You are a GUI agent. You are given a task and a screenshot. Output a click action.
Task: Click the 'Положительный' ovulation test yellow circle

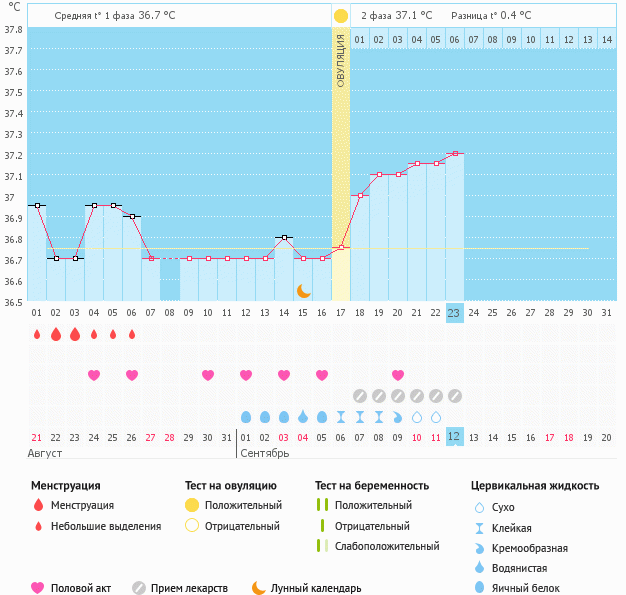tap(193, 506)
